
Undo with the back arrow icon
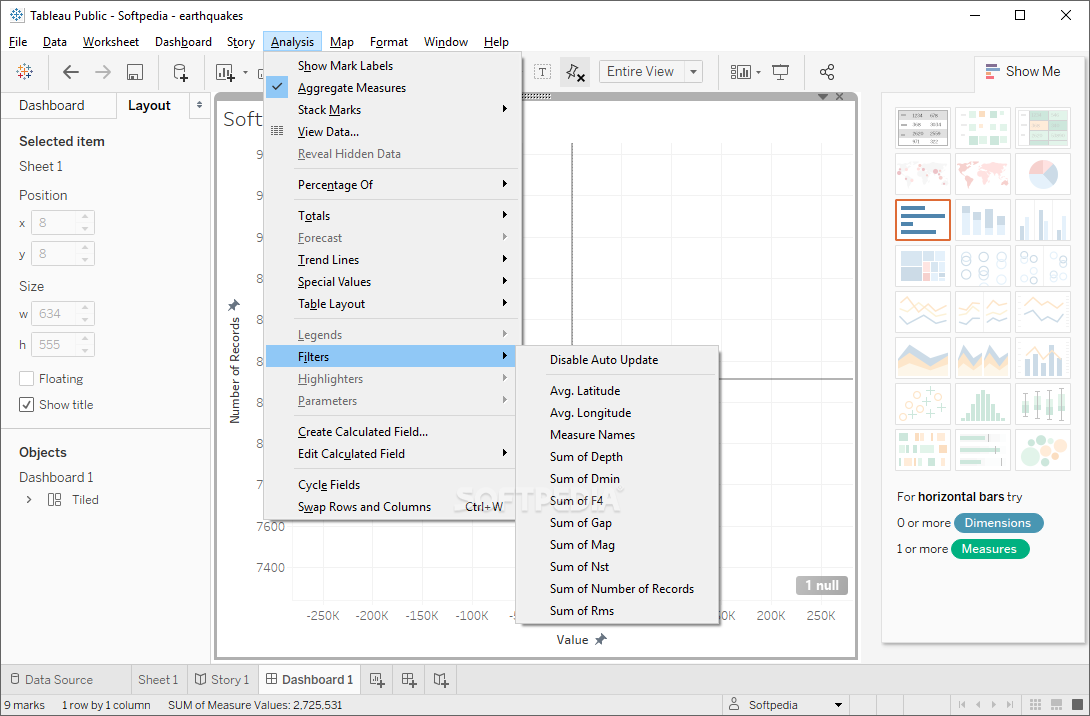[x=71, y=72]
